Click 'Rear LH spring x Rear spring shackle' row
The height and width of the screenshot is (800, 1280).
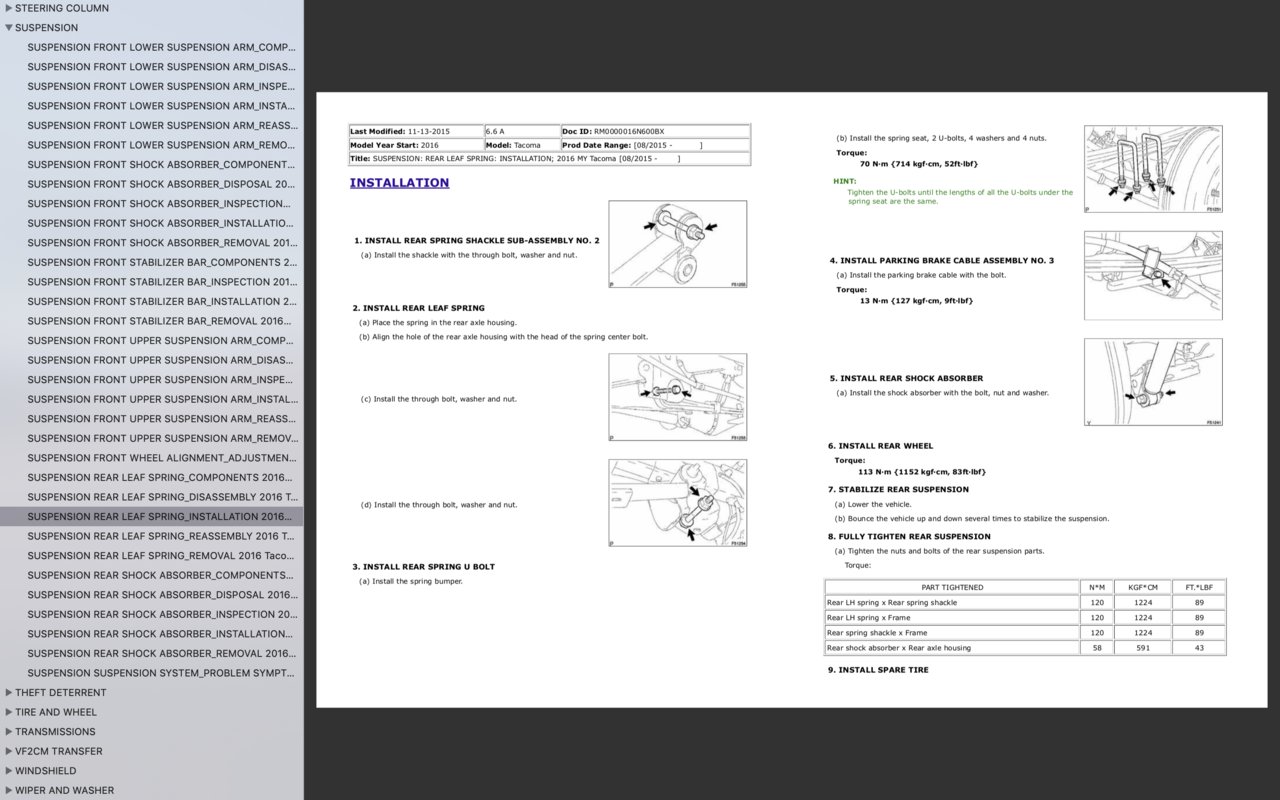[x=1025, y=603]
